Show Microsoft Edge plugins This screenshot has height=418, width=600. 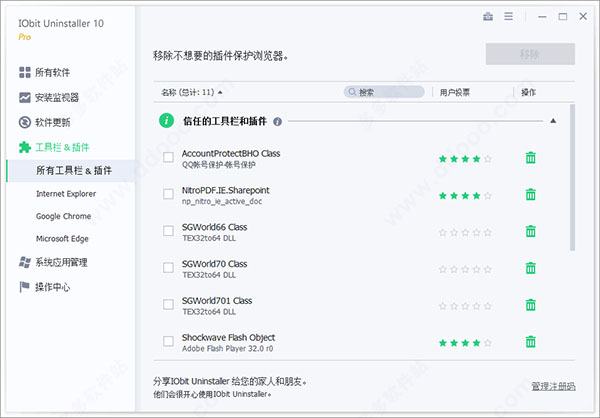coord(62,239)
